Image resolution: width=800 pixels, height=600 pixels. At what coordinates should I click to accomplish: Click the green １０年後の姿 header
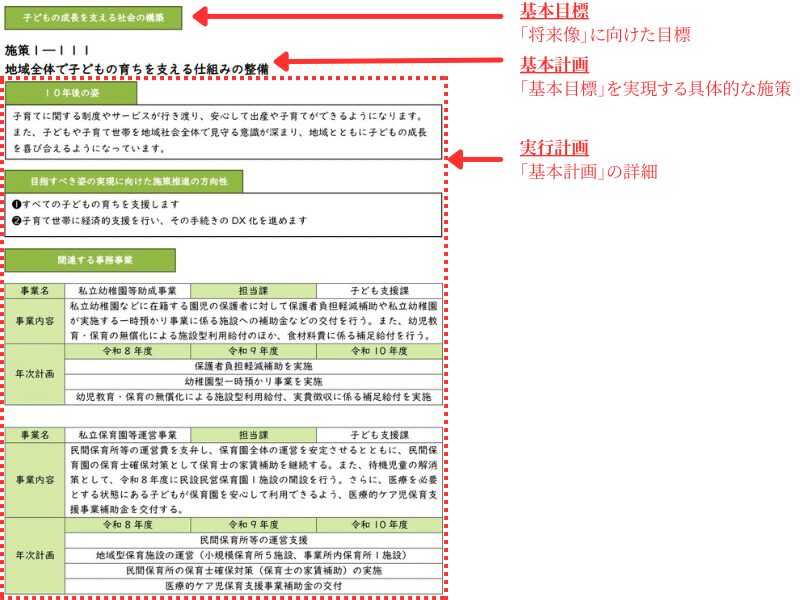tap(72, 90)
